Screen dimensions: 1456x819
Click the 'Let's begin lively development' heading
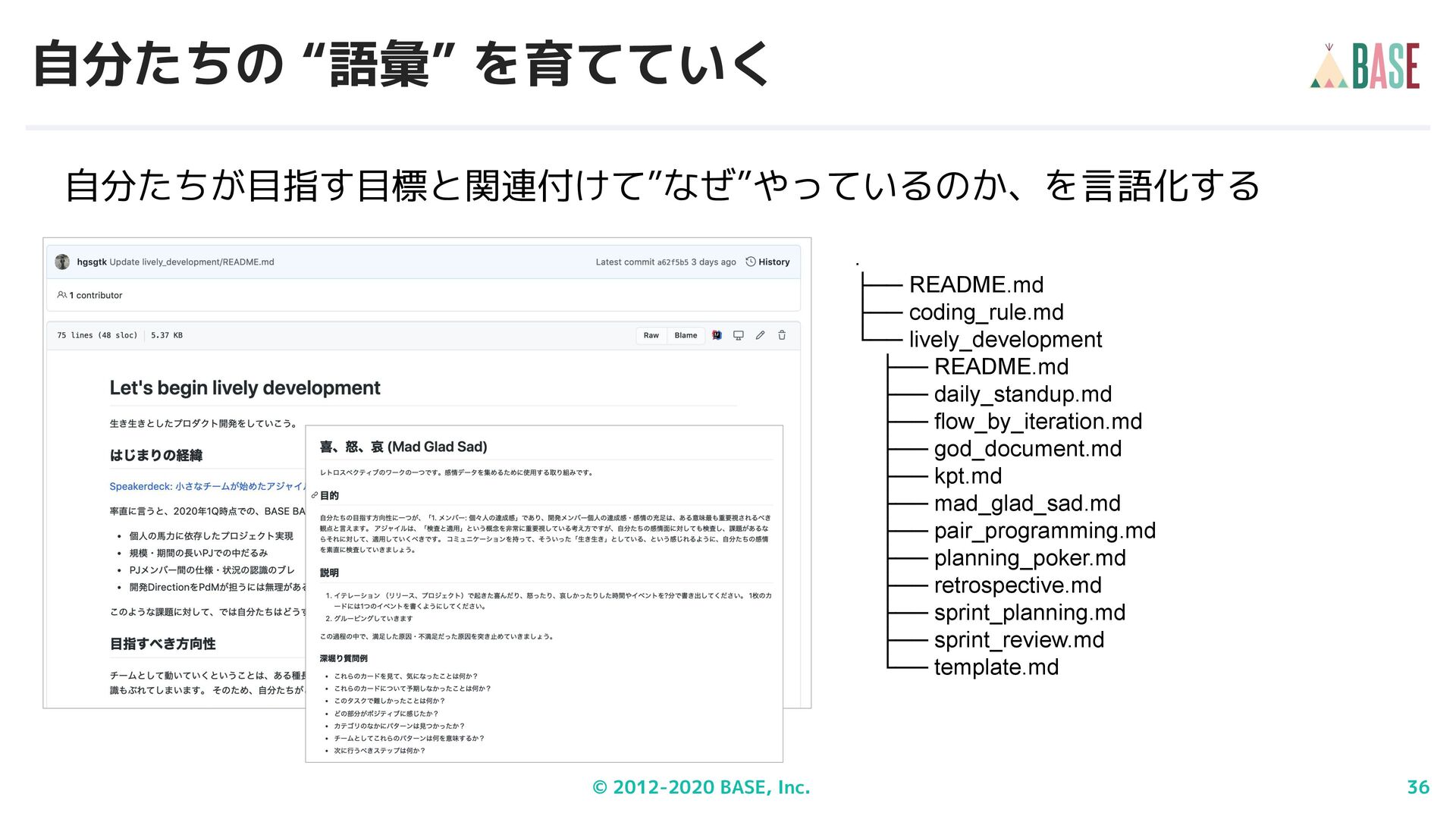[245, 388]
